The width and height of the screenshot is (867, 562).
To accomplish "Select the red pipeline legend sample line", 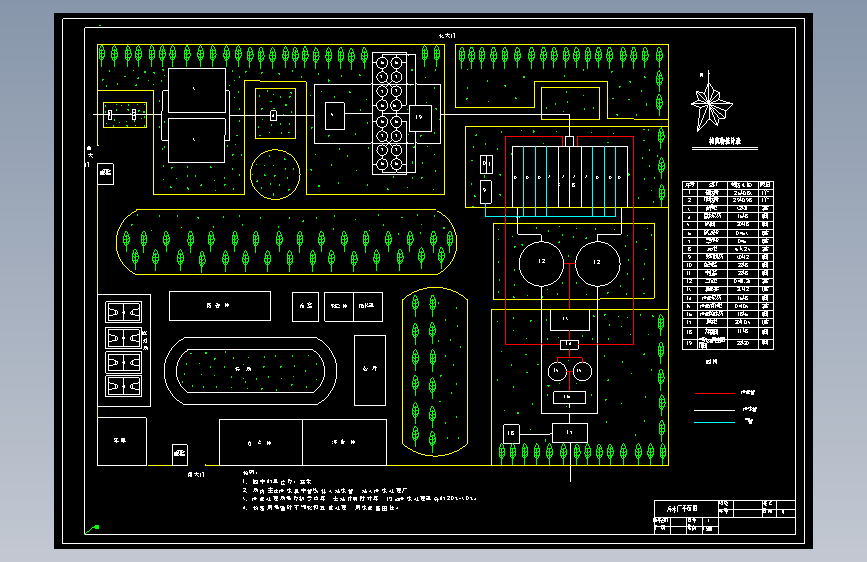I will click(714, 393).
